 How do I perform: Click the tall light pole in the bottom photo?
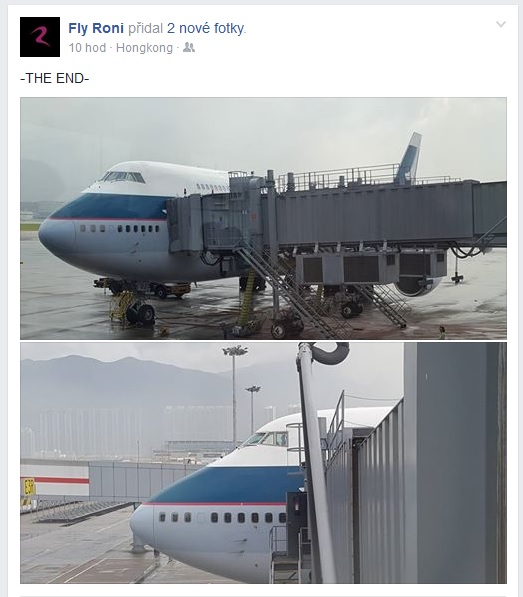tap(235, 396)
